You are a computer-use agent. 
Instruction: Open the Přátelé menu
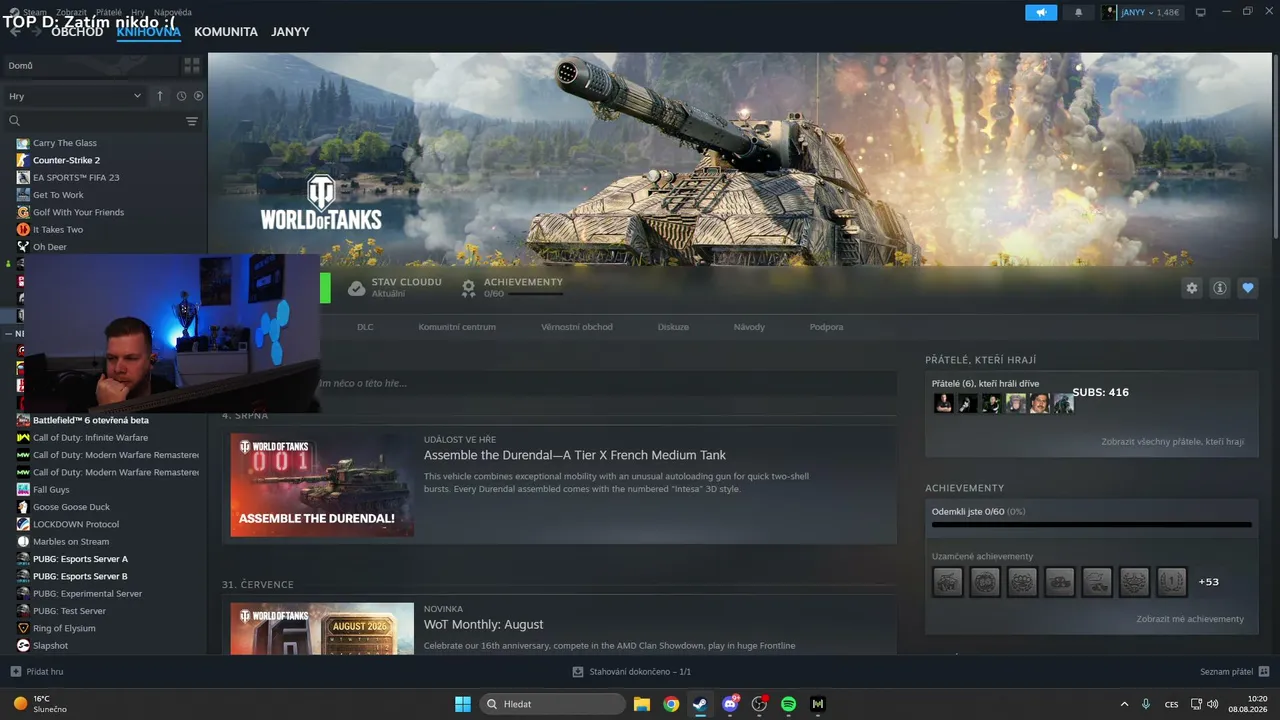(x=109, y=12)
